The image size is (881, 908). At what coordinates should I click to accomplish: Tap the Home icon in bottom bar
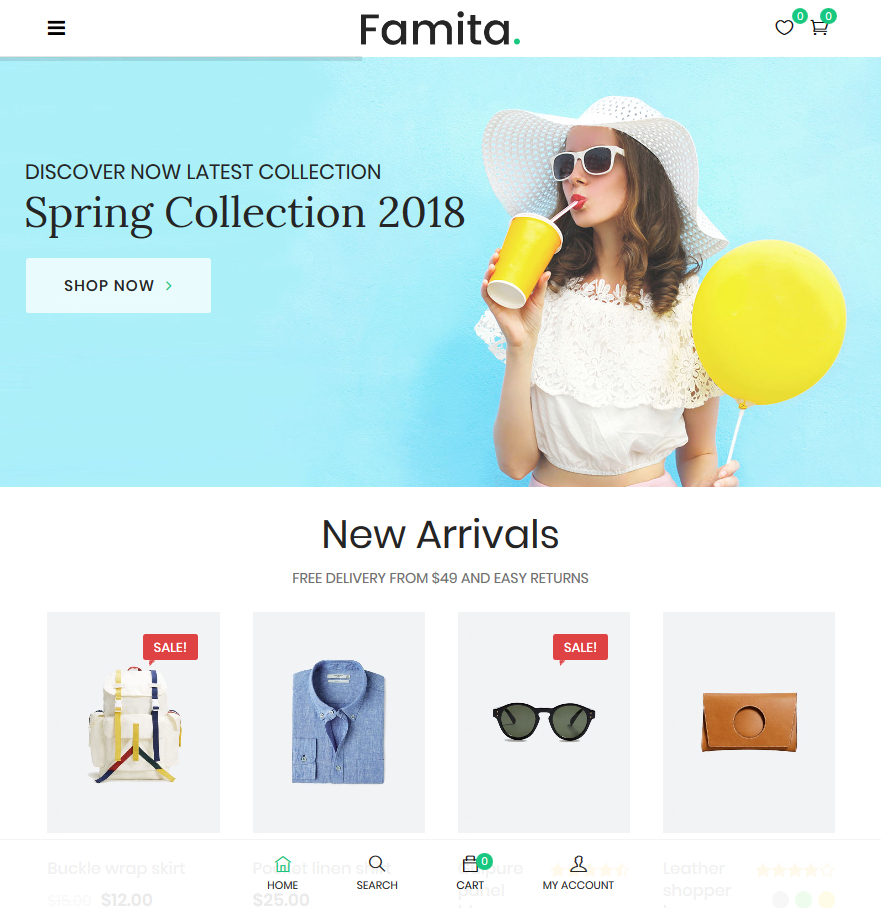point(283,864)
